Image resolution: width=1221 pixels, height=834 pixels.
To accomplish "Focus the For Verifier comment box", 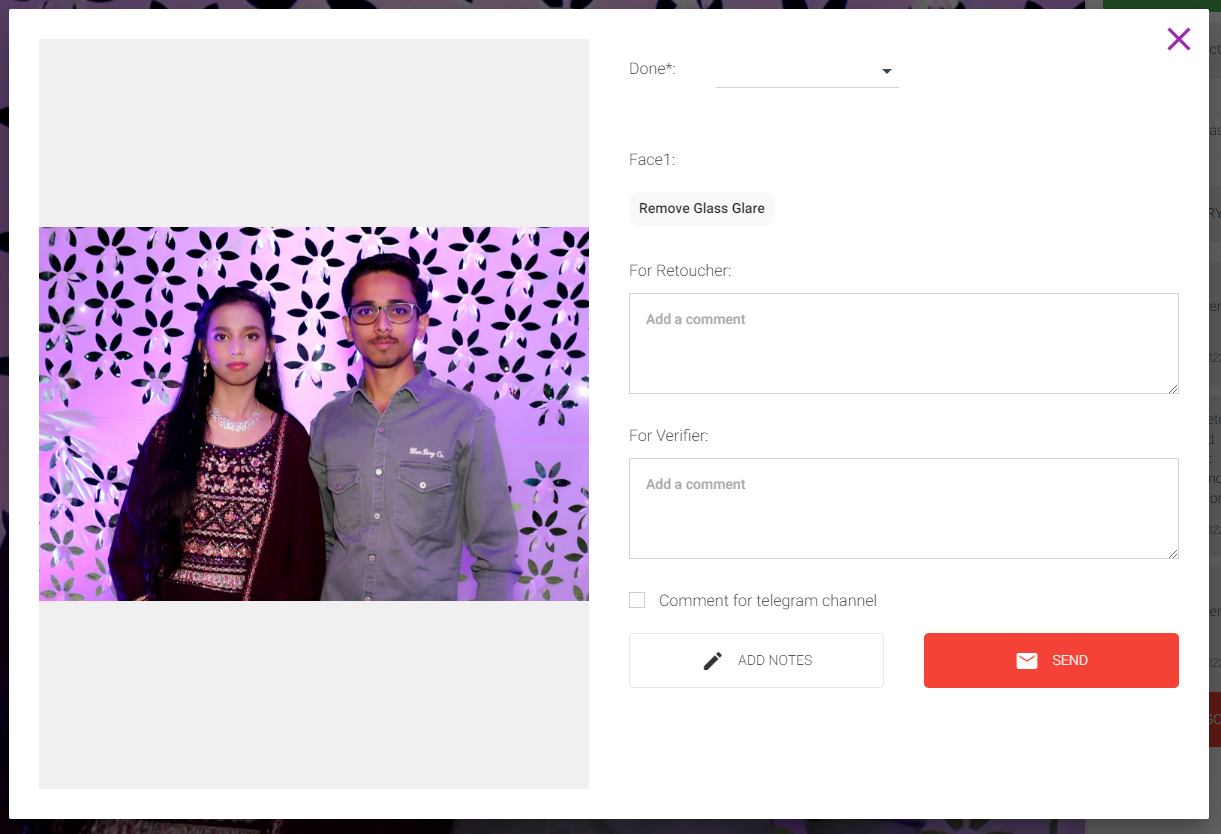I will (x=903, y=508).
